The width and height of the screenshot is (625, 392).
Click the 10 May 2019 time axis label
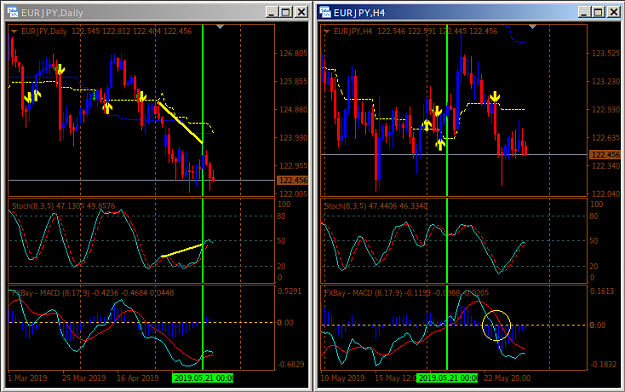[x=343, y=378]
